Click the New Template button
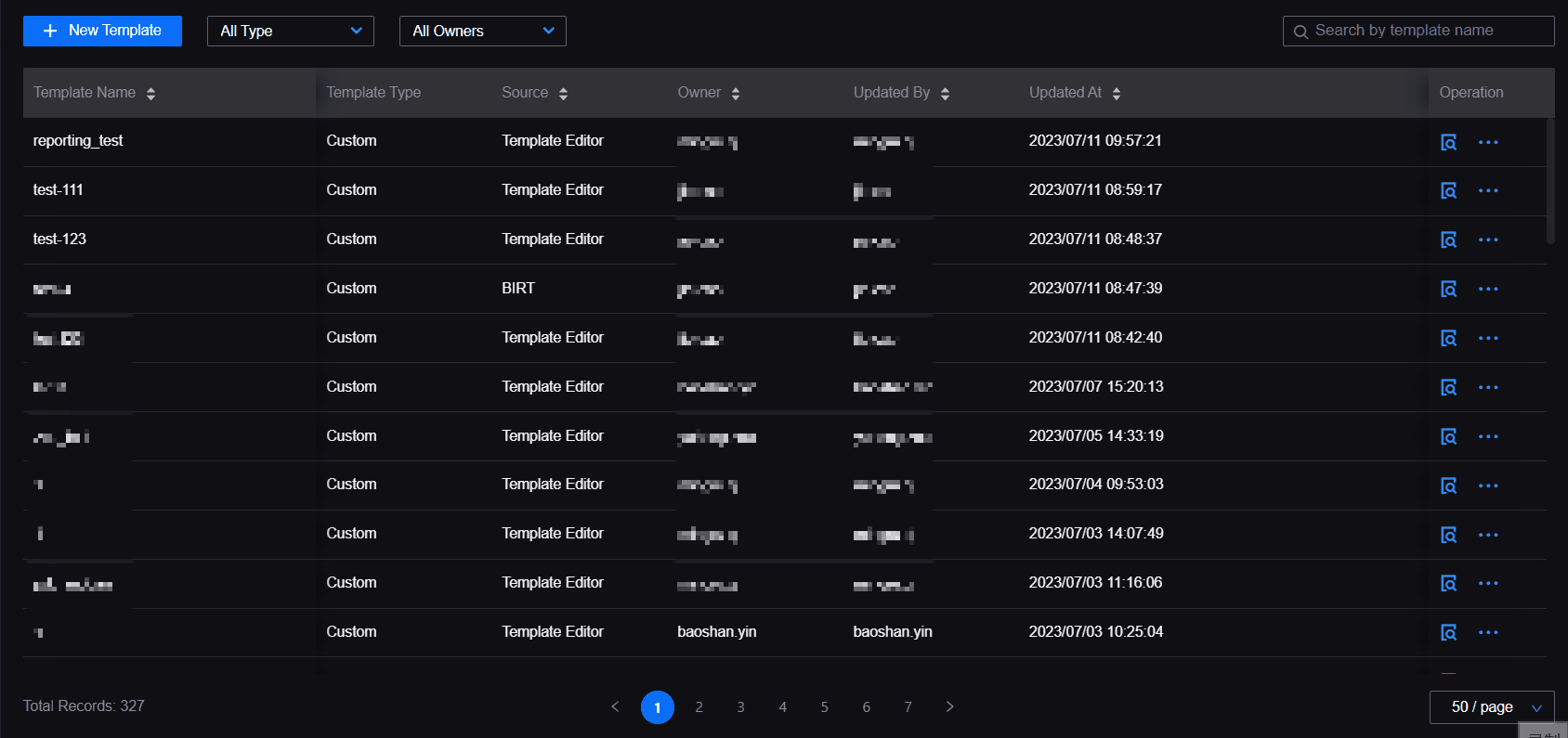The height and width of the screenshot is (738, 1568). (102, 31)
